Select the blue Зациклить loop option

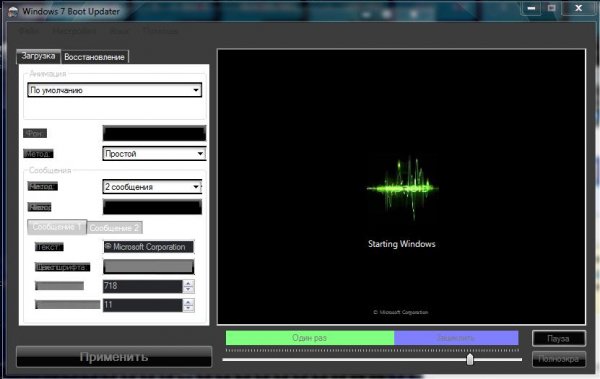(456, 338)
